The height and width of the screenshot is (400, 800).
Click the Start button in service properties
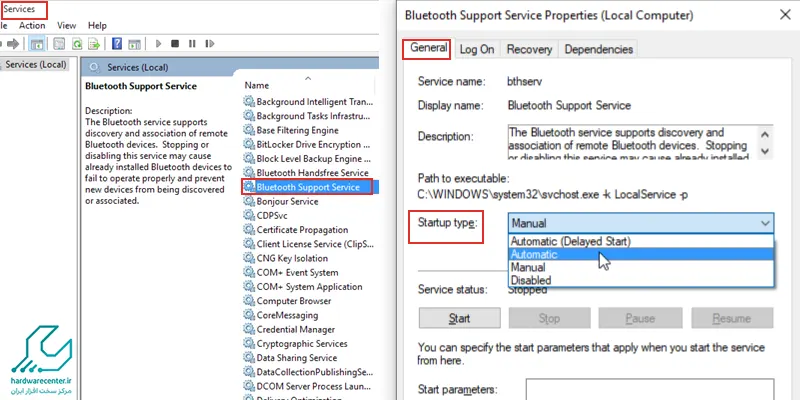tap(459, 318)
